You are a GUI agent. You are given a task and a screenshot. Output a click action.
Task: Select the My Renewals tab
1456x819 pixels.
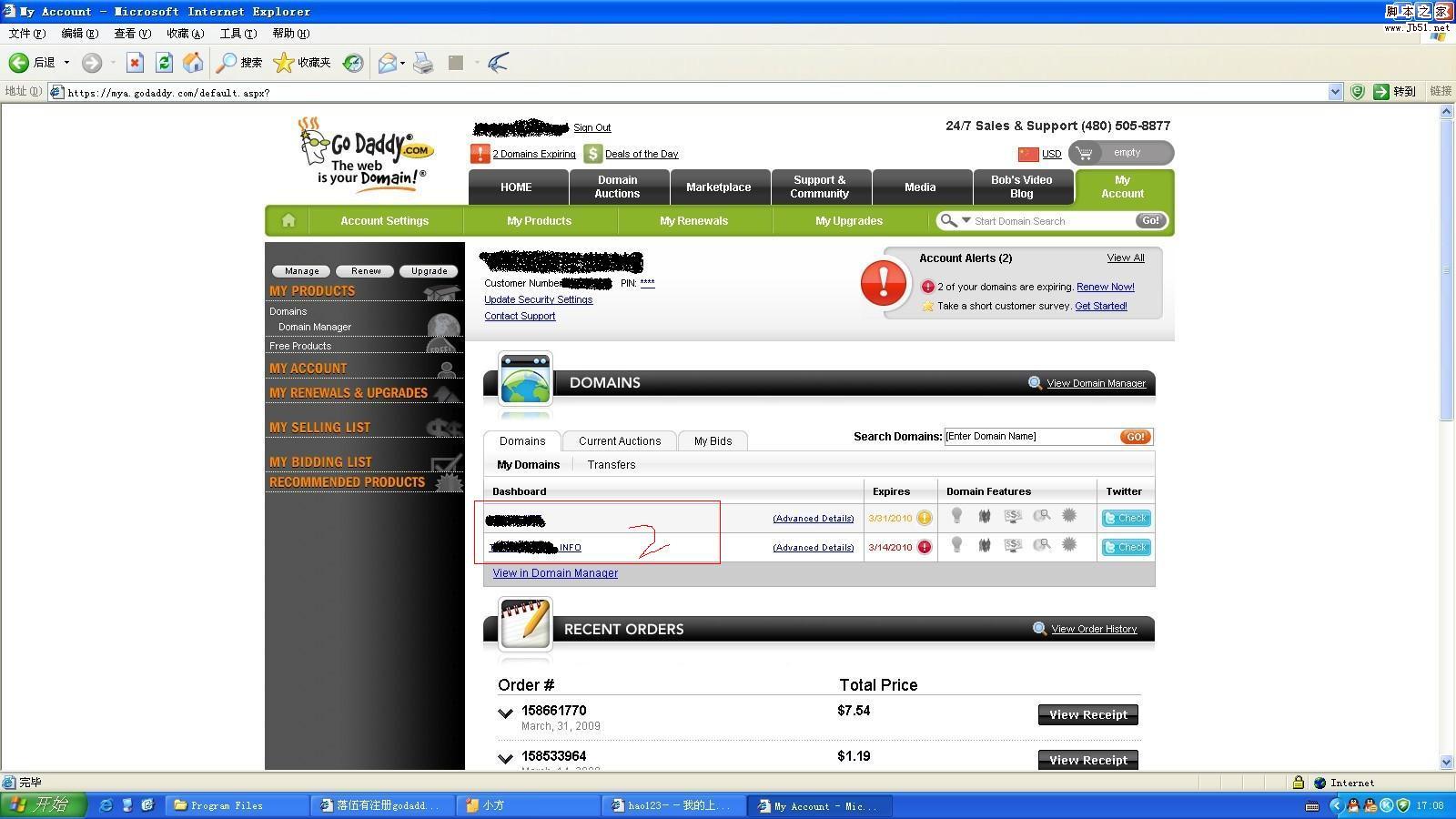(694, 220)
